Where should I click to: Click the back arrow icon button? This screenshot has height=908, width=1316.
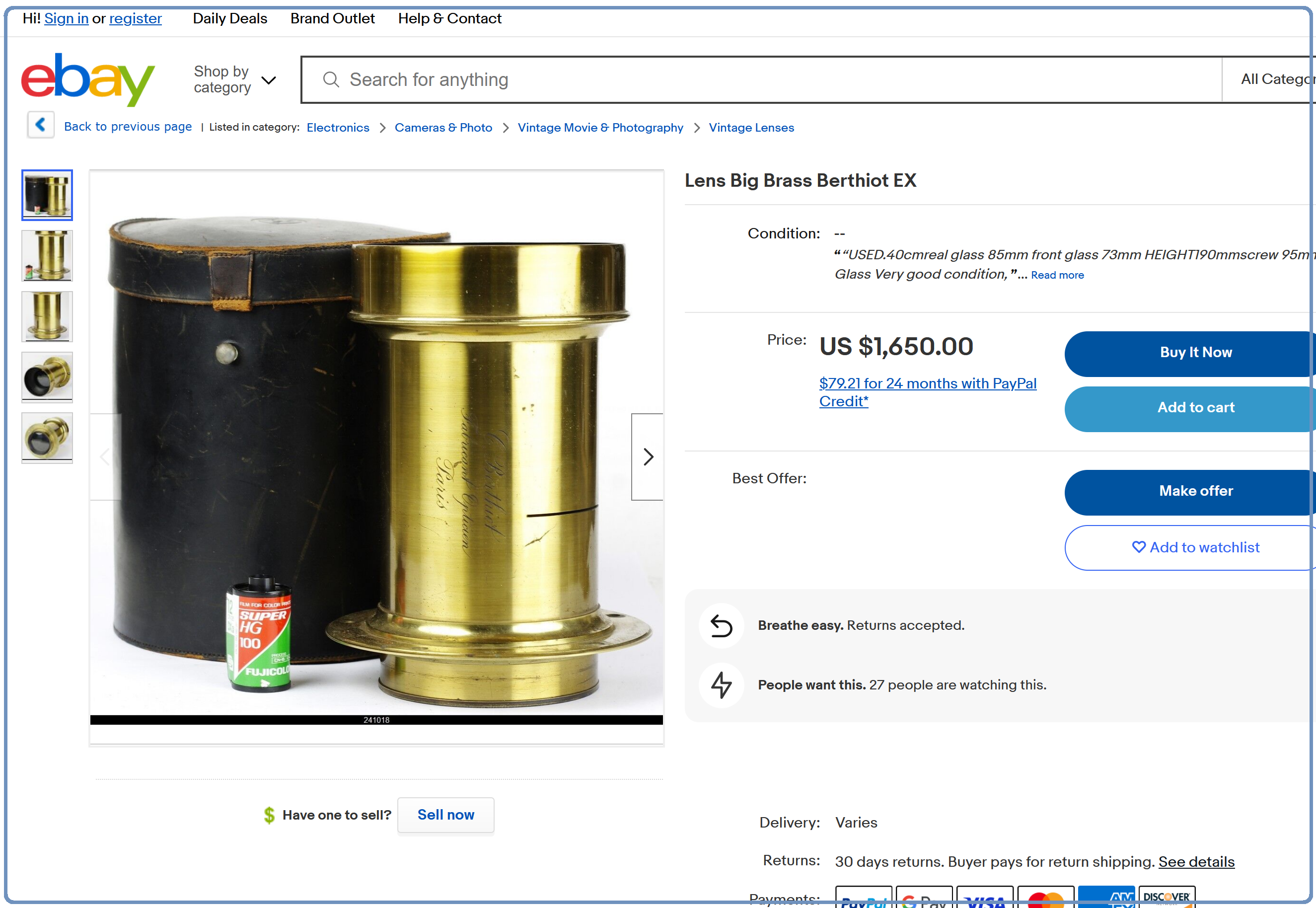(41, 125)
